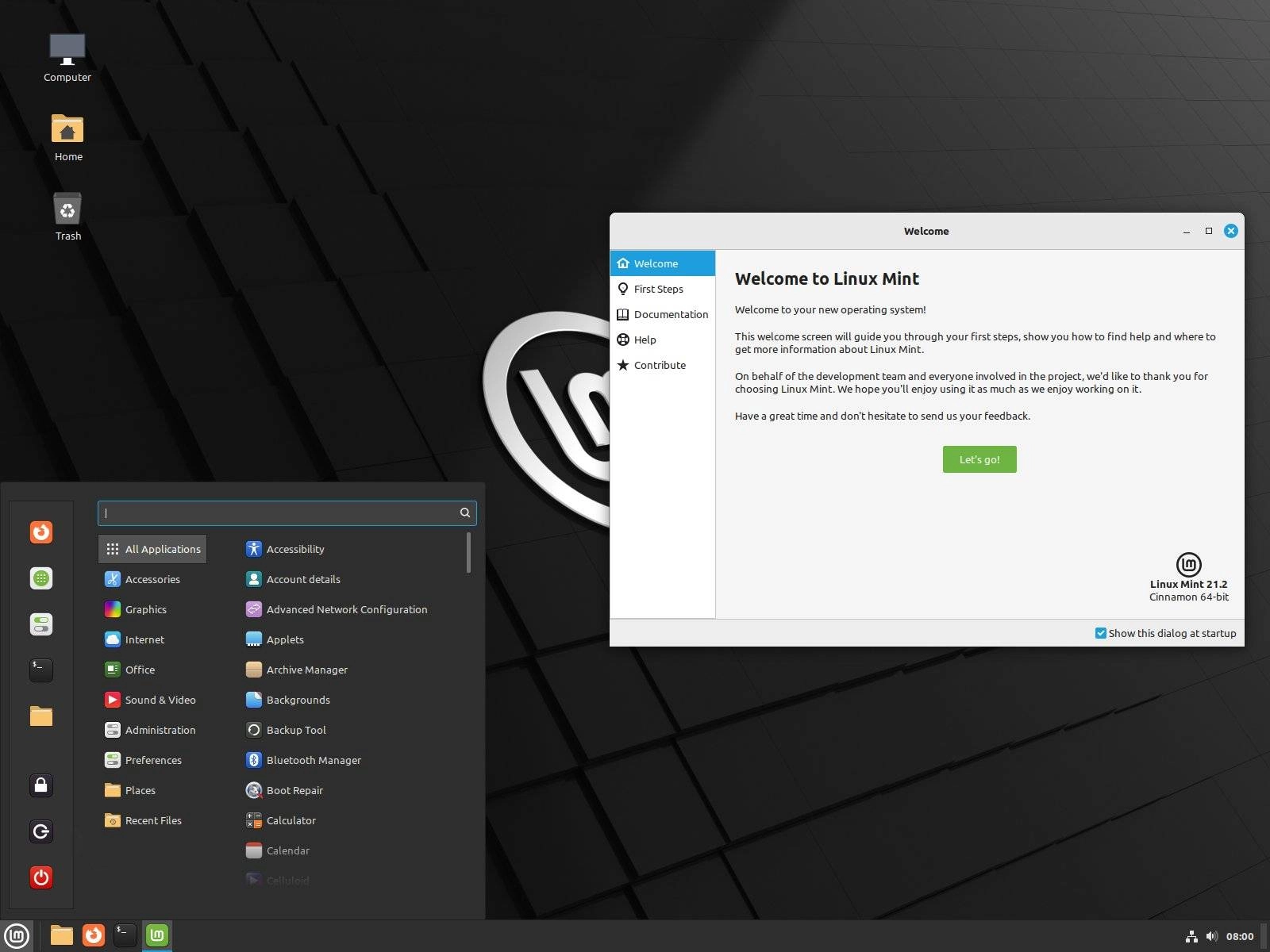The height and width of the screenshot is (952, 1270).
Task: Click the search magnifier icon in menu
Action: tap(465, 513)
